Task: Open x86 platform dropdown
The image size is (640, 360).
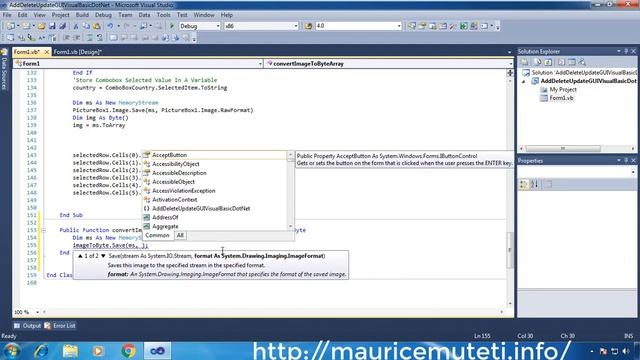Action: 296,26
